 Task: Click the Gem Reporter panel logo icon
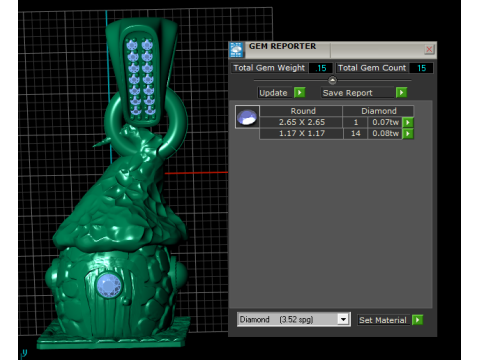click(236, 50)
